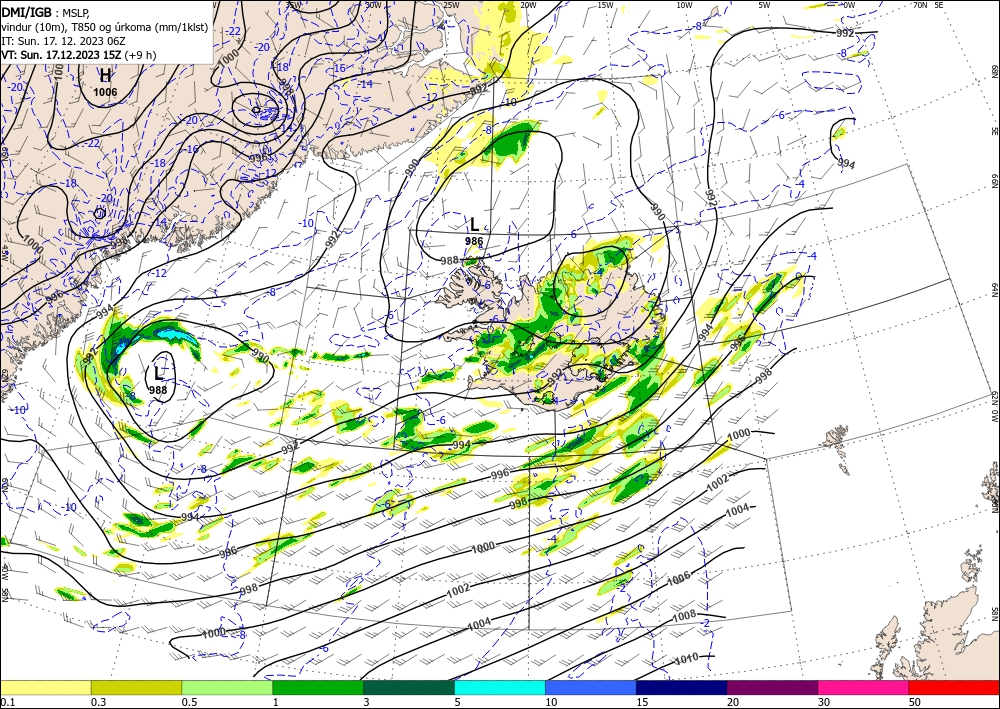Click the '10W' longitude label
The width and height of the screenshot is (1000, 709).
click(x=684, y=5)
